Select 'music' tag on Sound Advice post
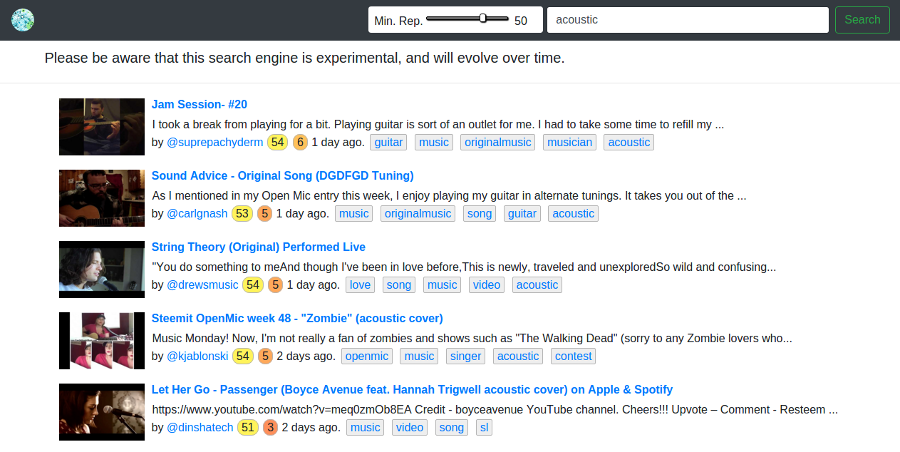900x452 pixels. [x=354, y=214]
